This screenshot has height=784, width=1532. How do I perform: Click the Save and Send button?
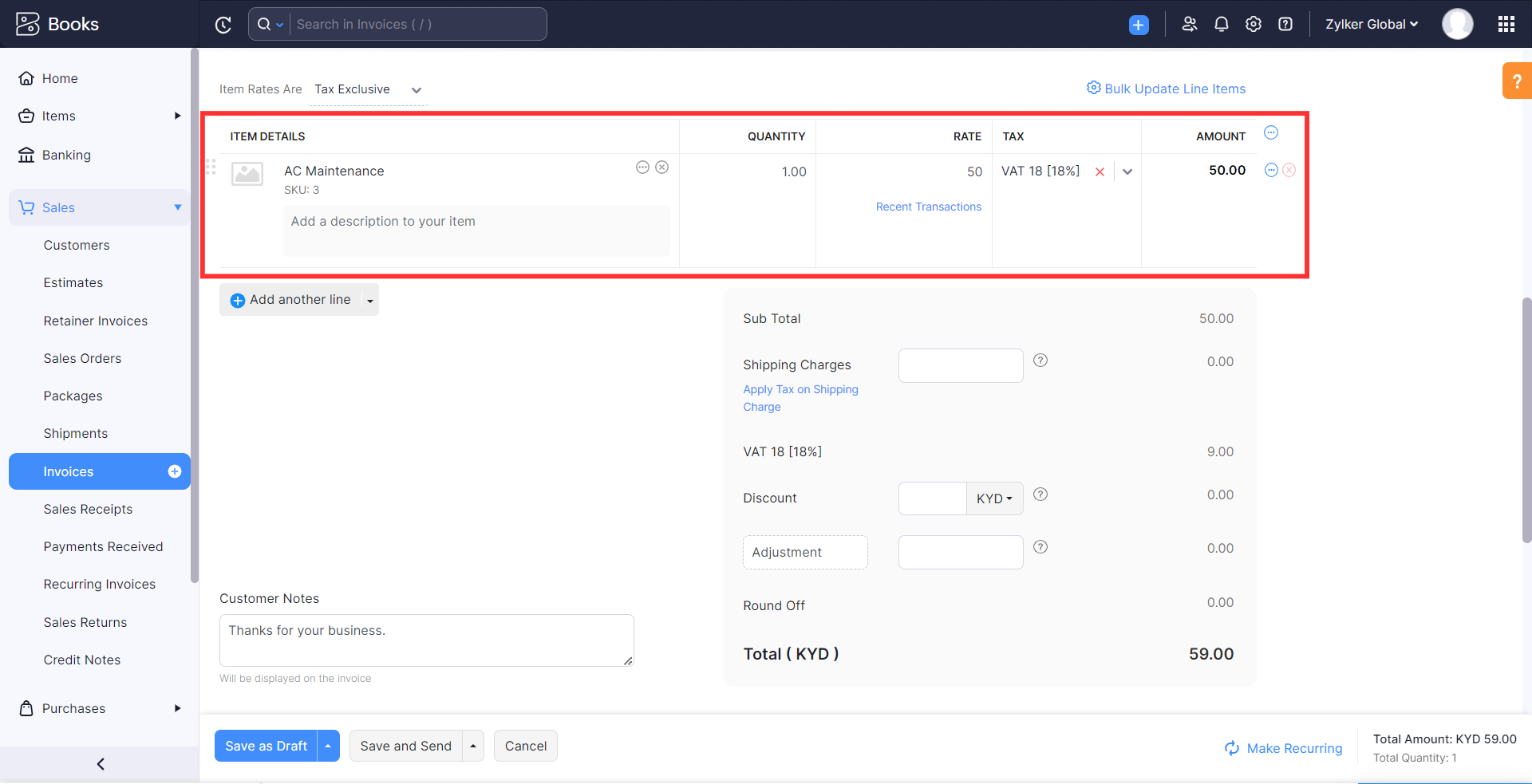point(405,746)
